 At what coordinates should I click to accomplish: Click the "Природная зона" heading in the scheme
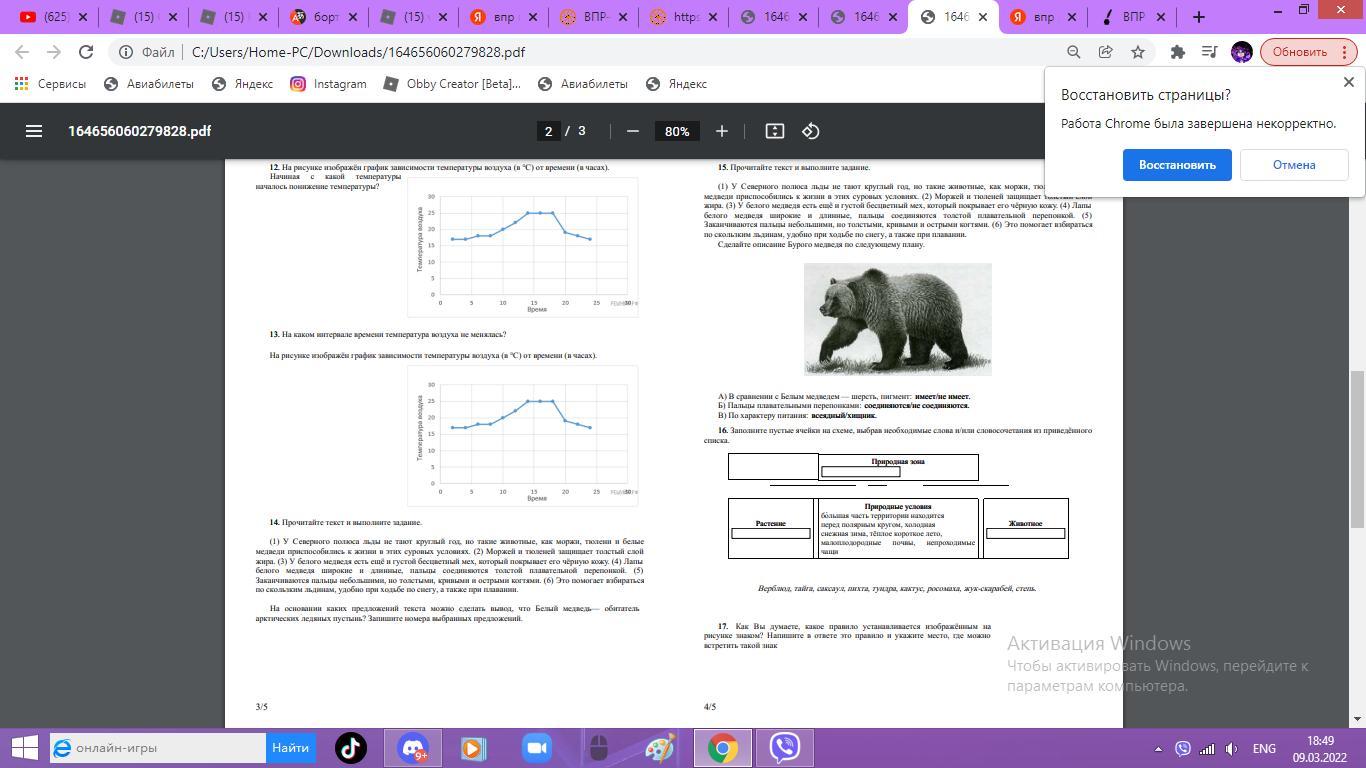(x=898, y=462)
